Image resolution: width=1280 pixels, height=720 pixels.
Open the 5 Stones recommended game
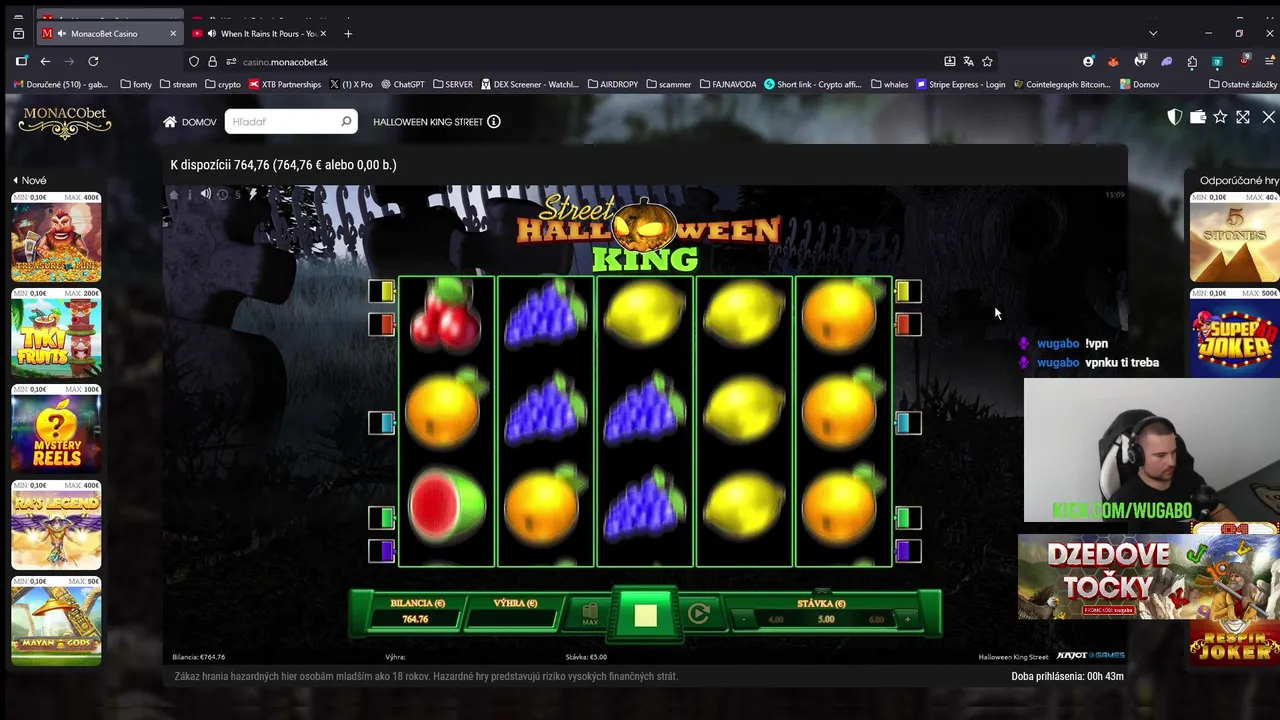pyautogui.click(x=1235, y=237)
